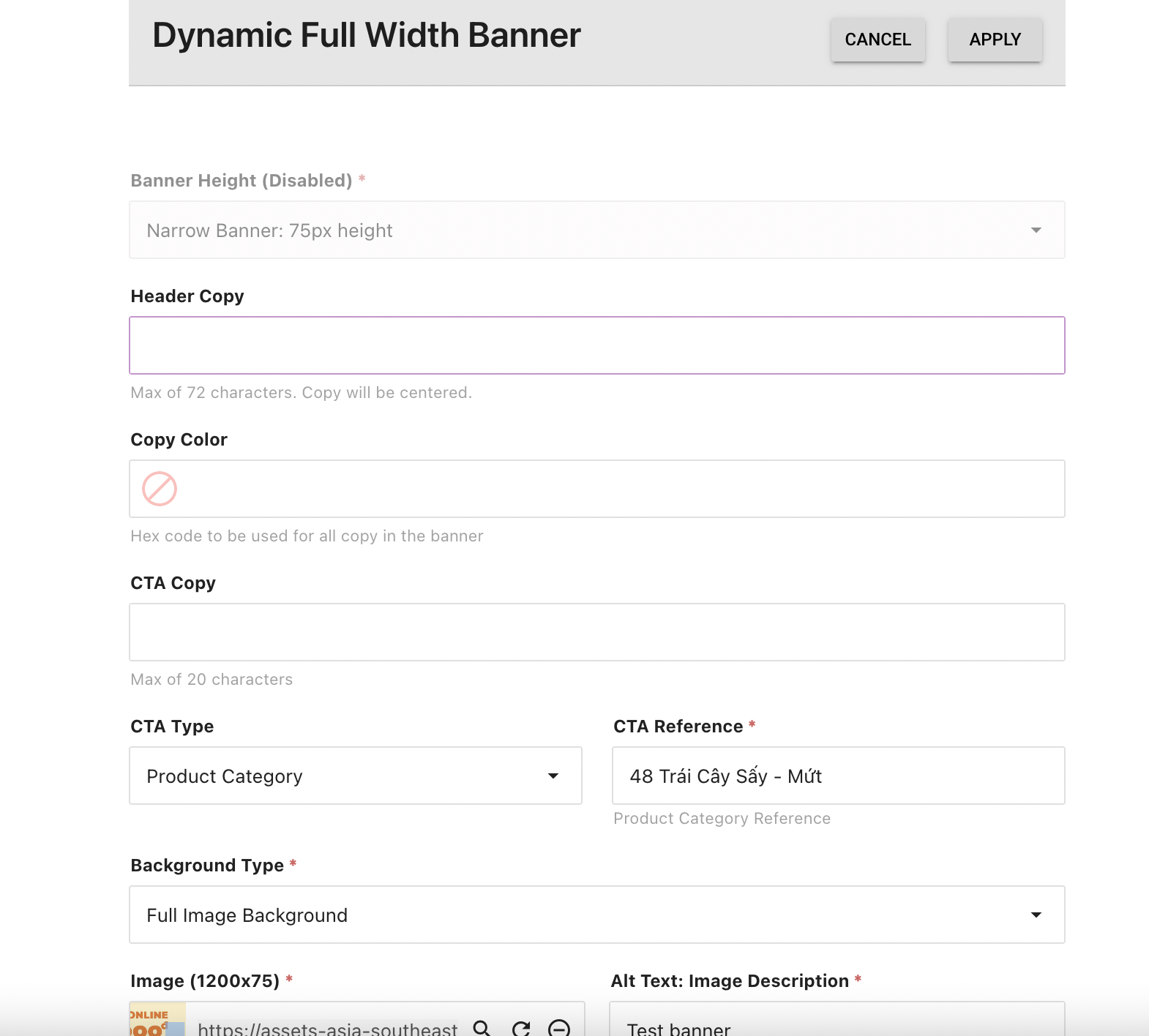Click the Product Category Reference helper text

pos(722,819)
